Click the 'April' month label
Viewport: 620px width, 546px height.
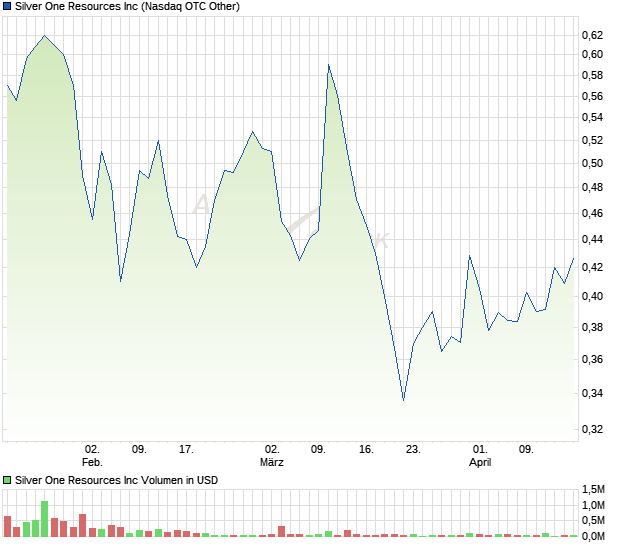click(480, 462)
